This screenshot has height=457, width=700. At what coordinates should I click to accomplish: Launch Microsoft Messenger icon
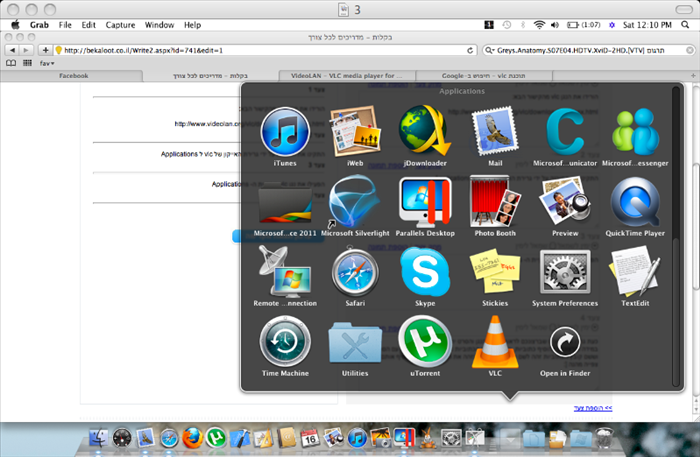635,132
